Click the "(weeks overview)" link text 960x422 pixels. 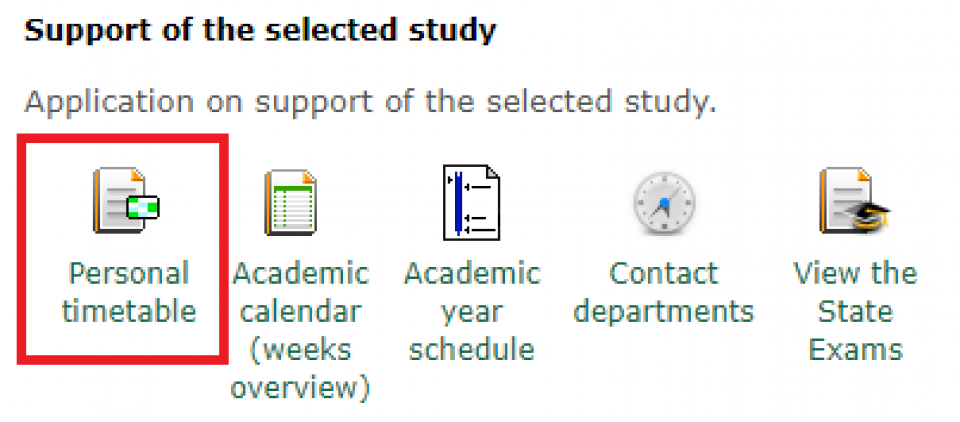301,369
